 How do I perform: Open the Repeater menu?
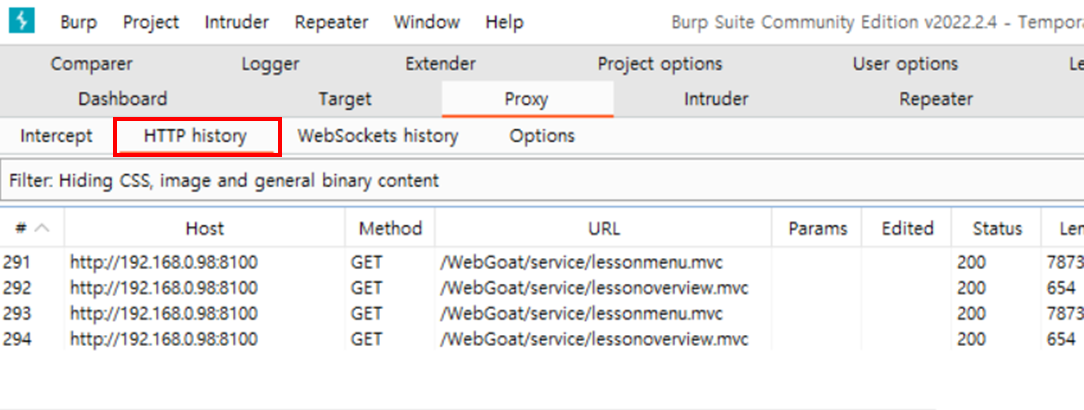331,22
